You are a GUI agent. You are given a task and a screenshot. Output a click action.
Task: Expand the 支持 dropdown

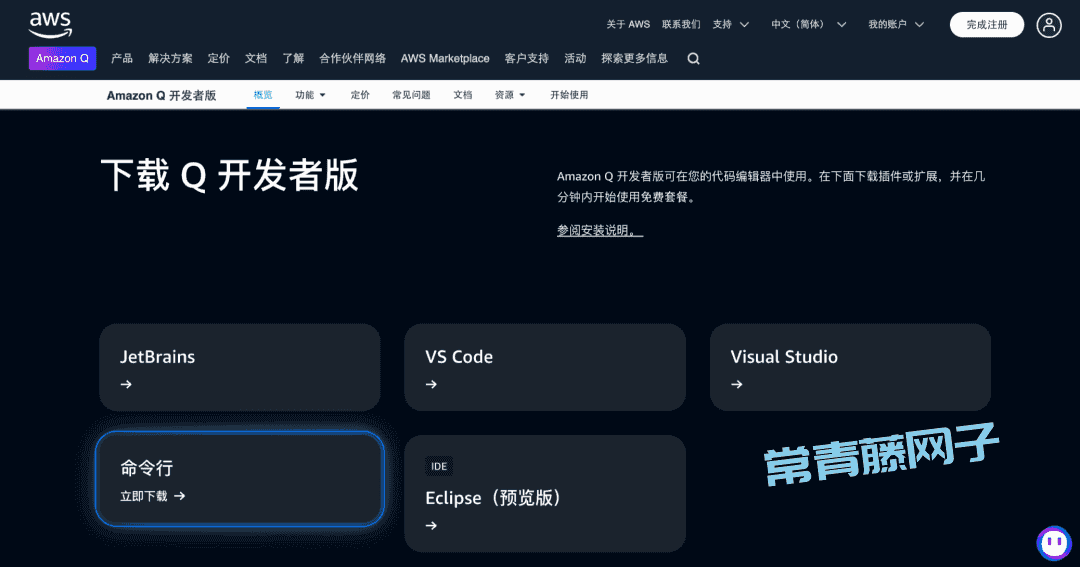coord(730,25)
